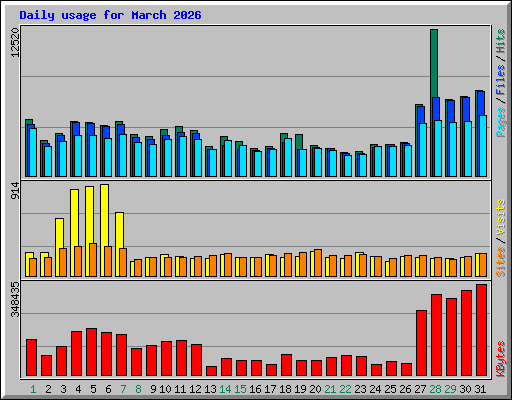
Task: Click the red KBytes bar for day 27
Action: (421, 343)
